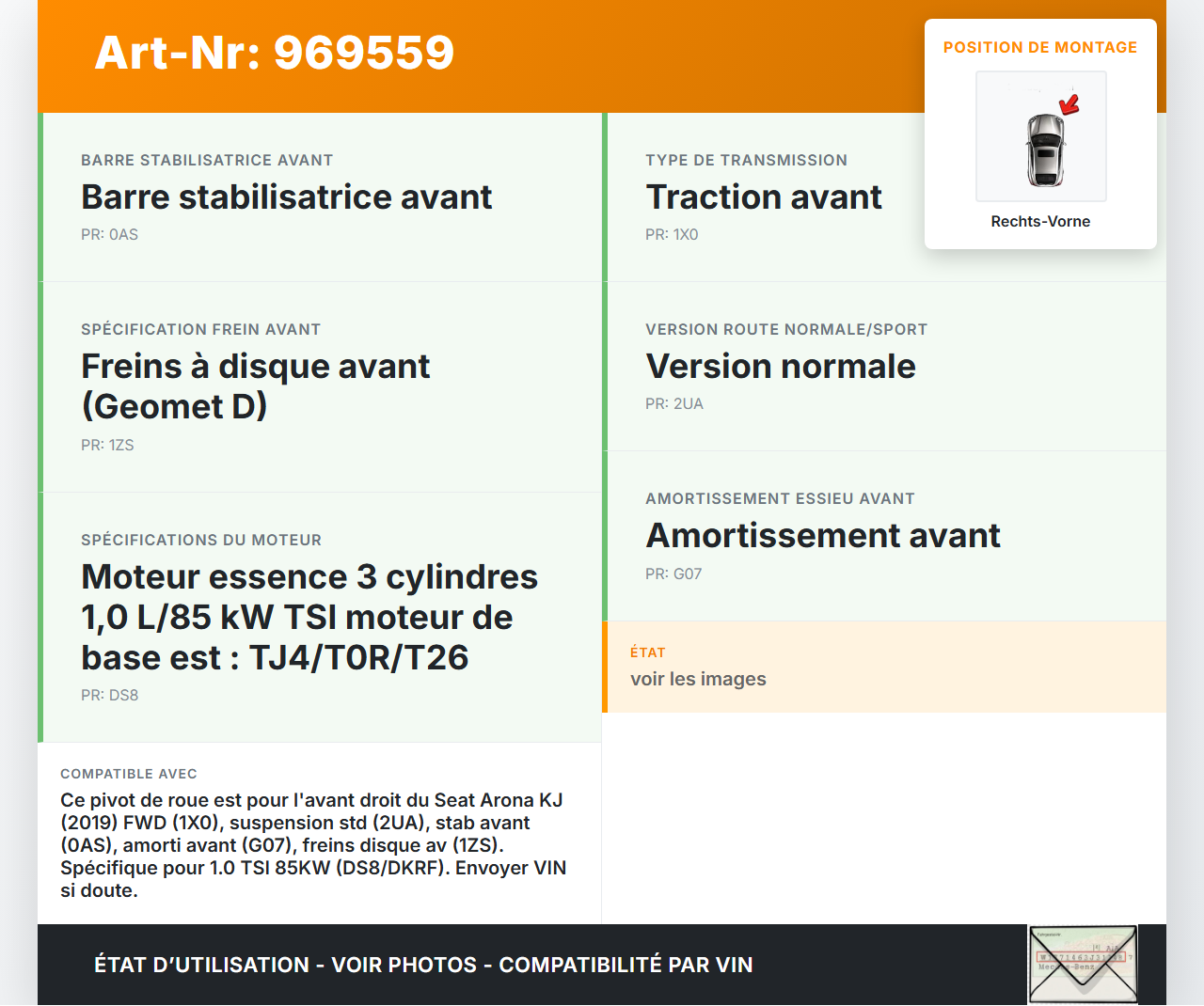Click the red arrow on car diagram
Screen dimensions: 1204x1006
[x=1069, y=103]
